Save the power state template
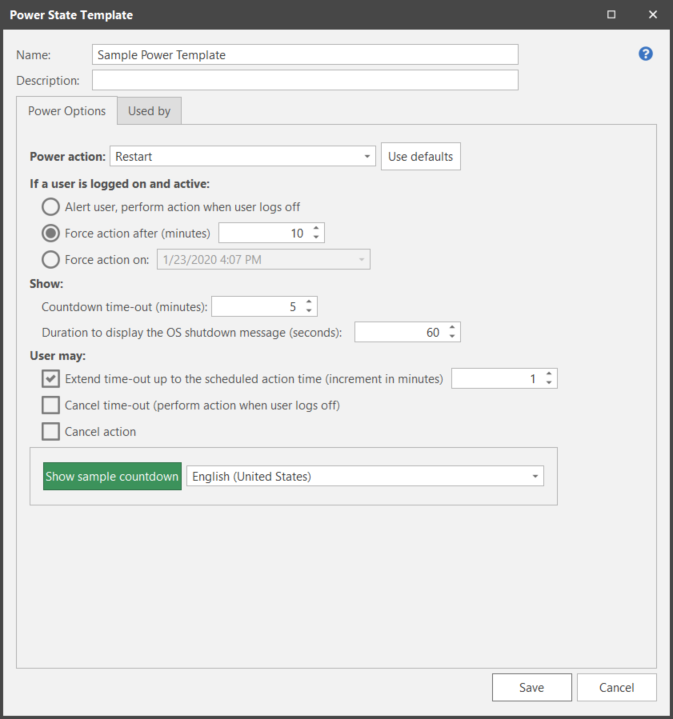Screen dimensions: 673x719 (531, 687)
